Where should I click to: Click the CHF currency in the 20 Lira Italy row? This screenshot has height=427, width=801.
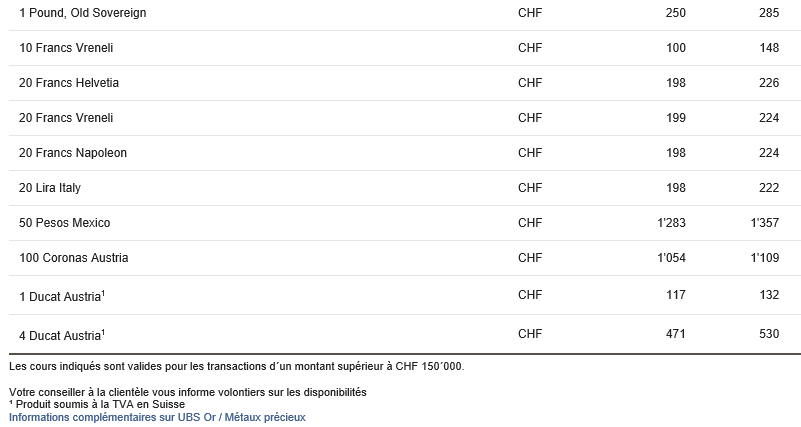[x=530, y=188]
